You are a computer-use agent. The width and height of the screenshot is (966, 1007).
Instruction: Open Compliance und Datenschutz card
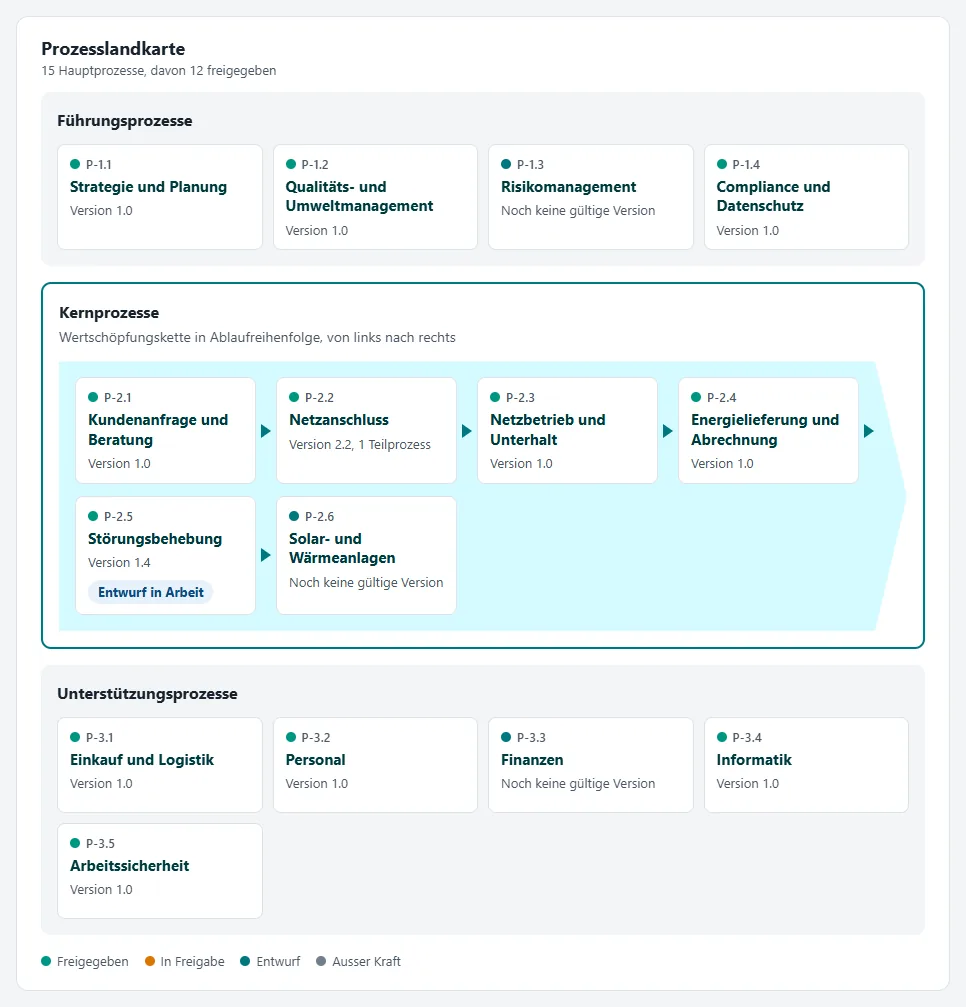click(806, 197)
